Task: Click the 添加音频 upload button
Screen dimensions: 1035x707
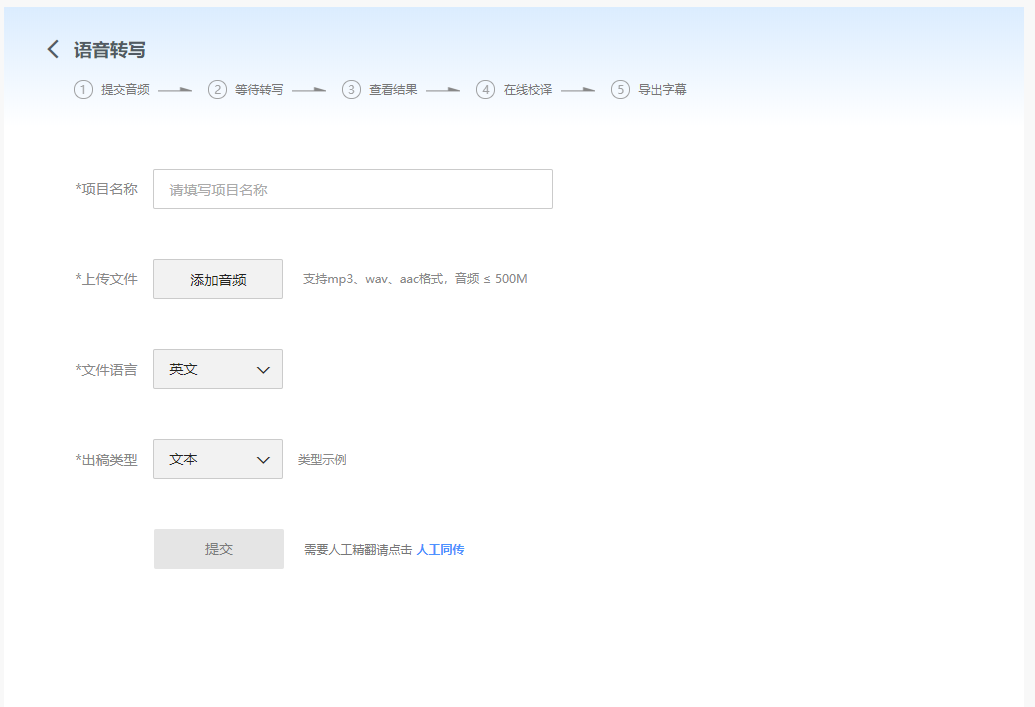Action: 218,279
